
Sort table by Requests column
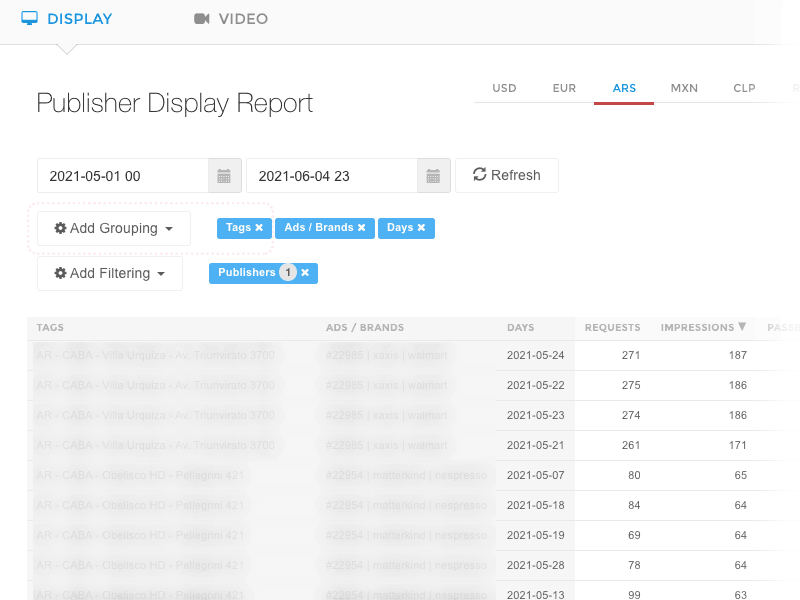tap(612, 327)
